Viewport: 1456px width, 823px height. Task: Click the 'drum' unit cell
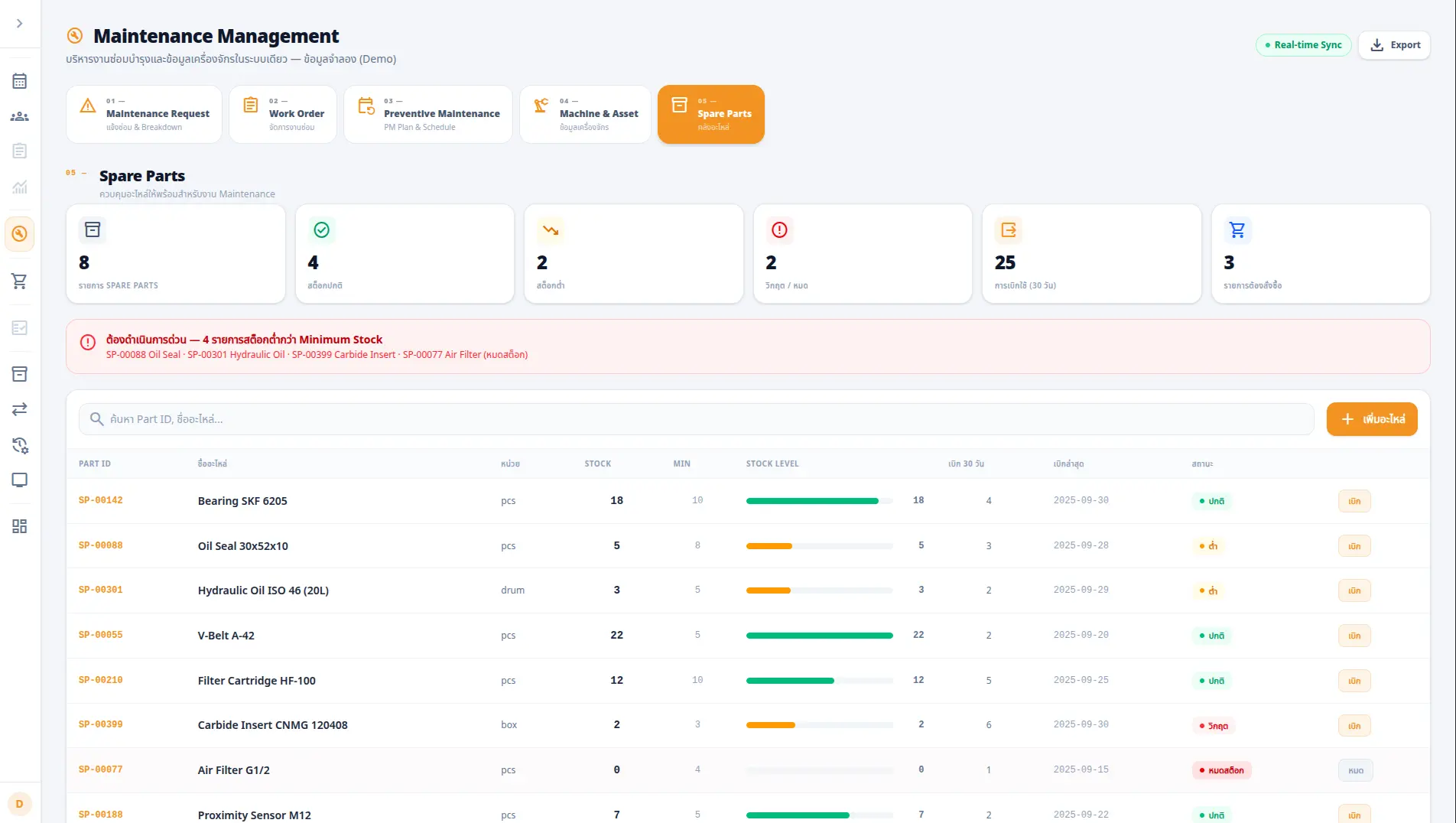[x=512, y=590]
